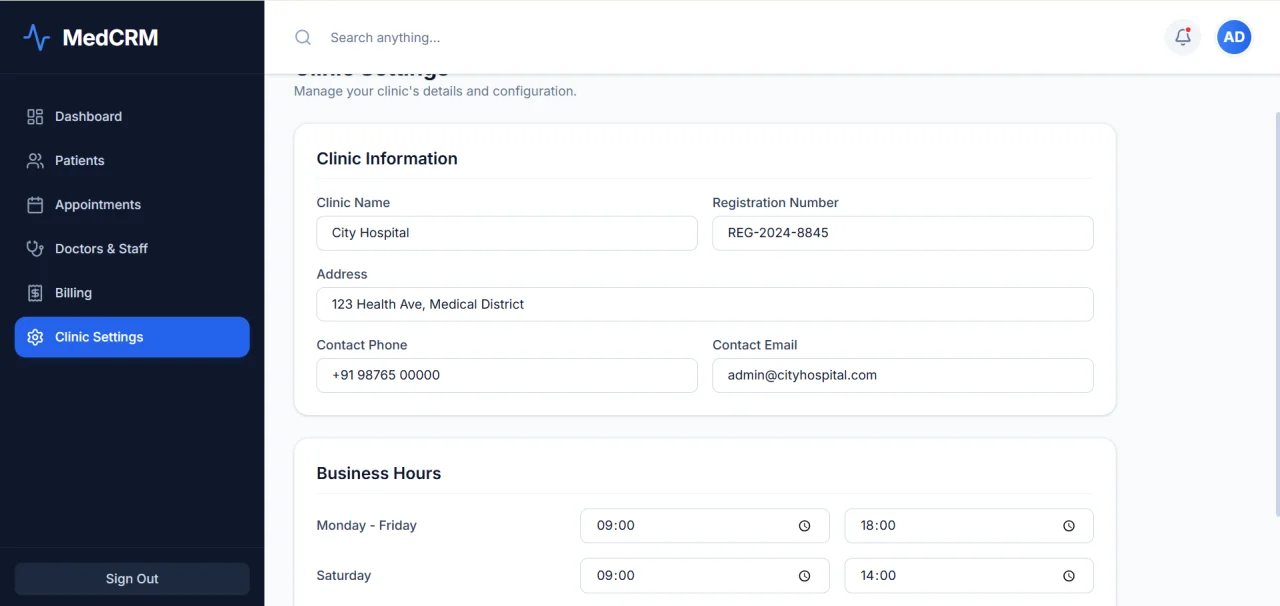
Task: Click the Contact Email field
Action: (x=903, y=375)
